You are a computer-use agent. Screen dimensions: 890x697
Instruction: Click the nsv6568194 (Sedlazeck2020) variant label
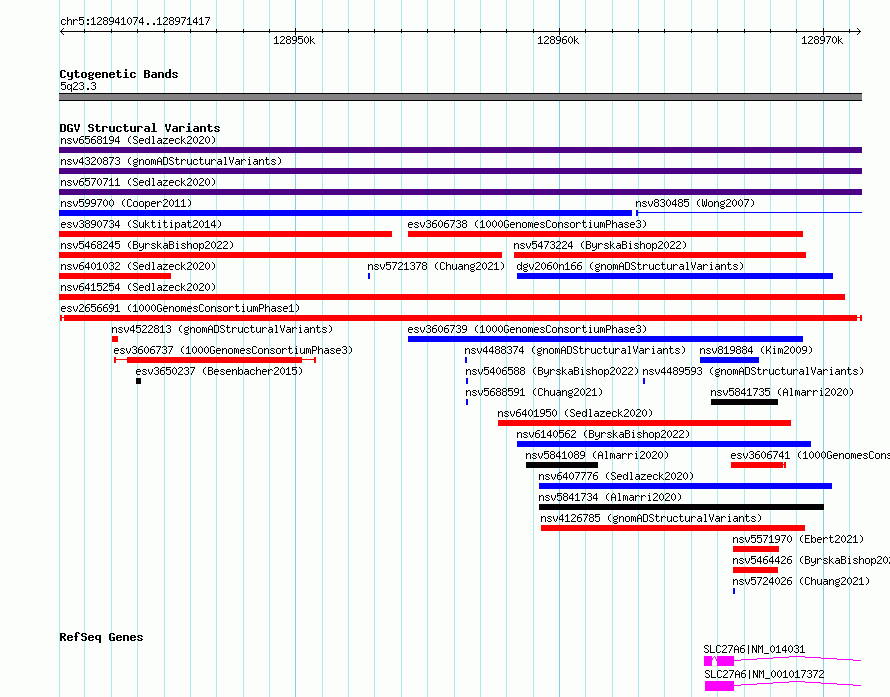tap(138, 140)
